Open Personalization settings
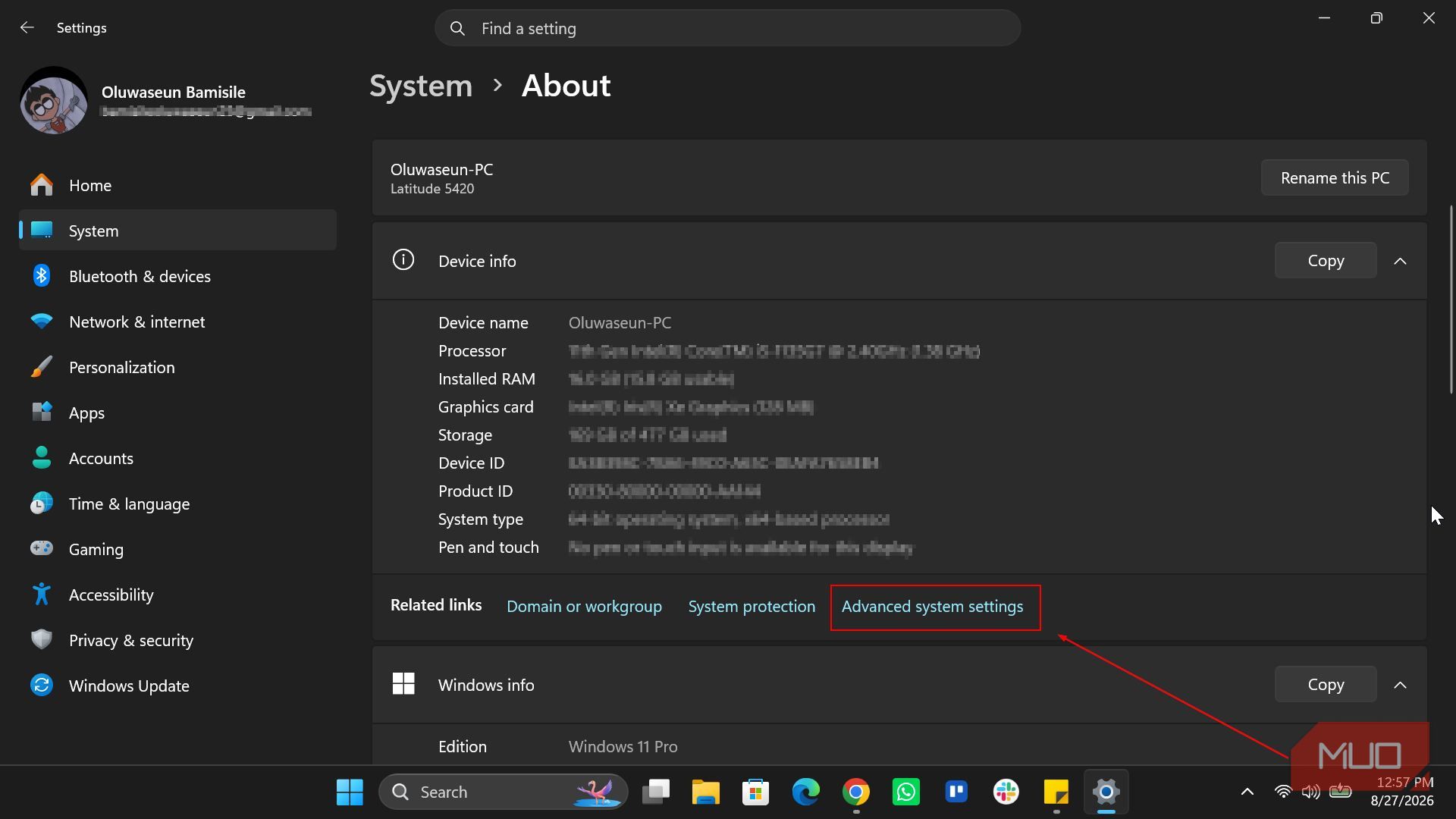 pyautogui.click(x=178, y=367)
